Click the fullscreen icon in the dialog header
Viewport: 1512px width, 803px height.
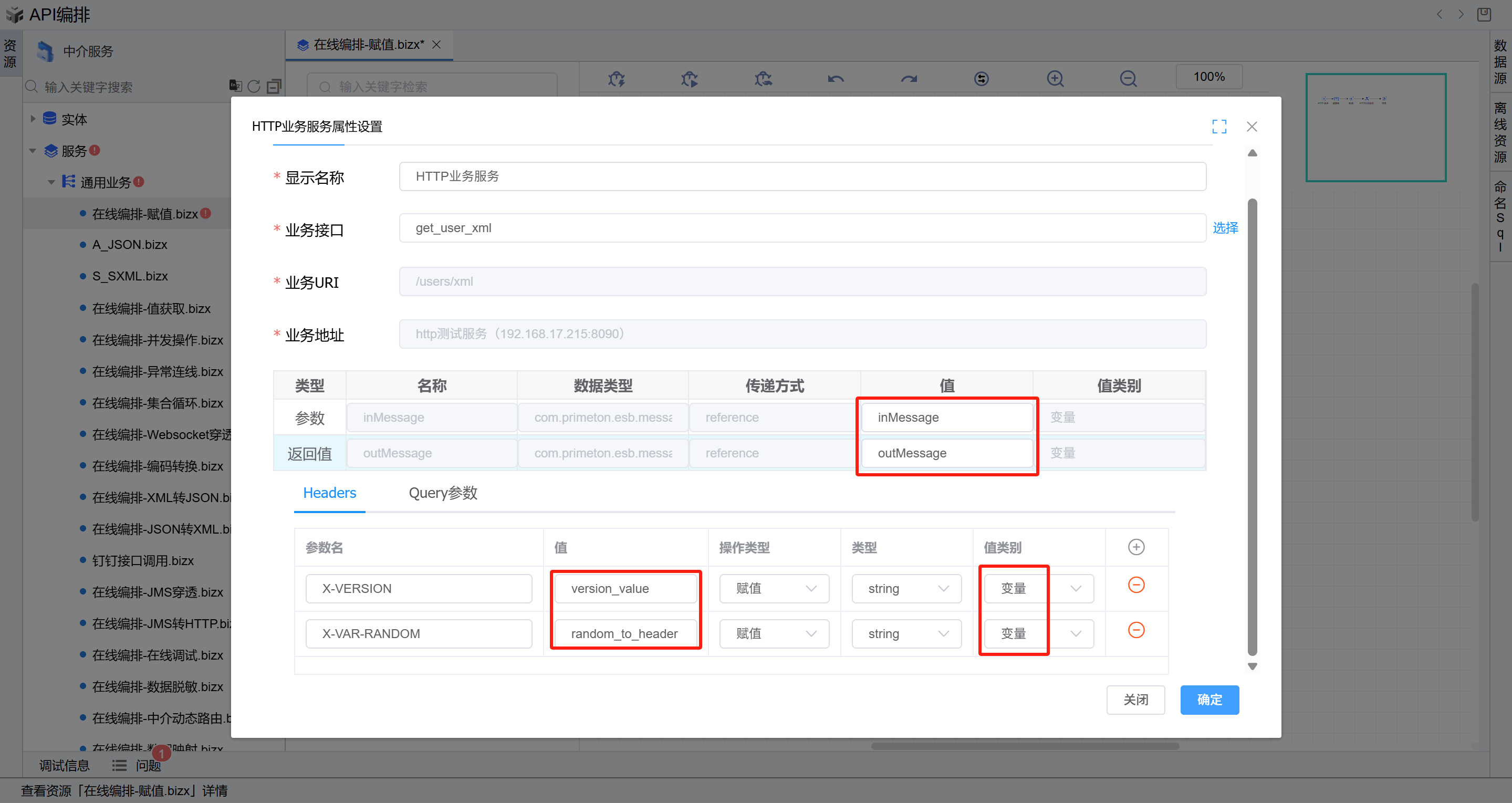(1219, 126)
